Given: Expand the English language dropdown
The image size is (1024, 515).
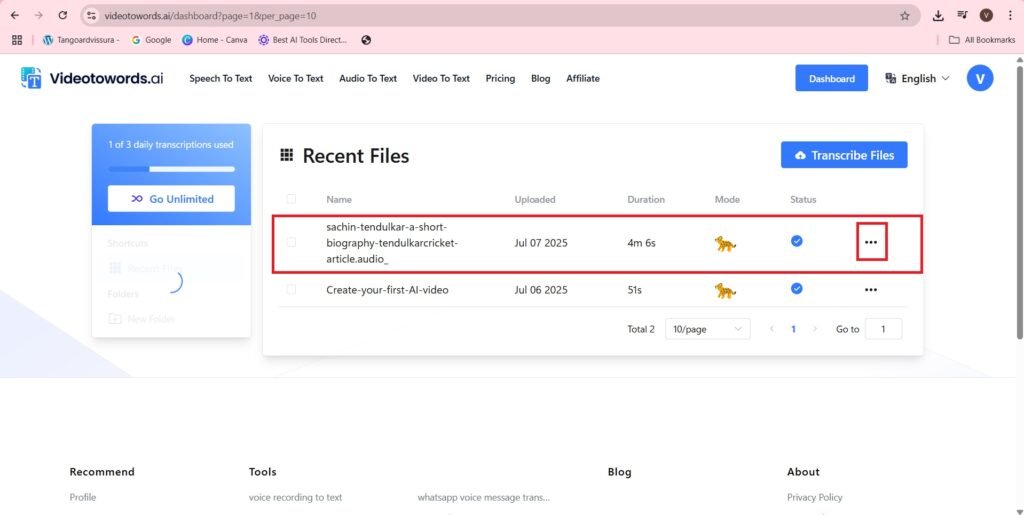Looking at the screenshot, I should (x=917, y=78).
